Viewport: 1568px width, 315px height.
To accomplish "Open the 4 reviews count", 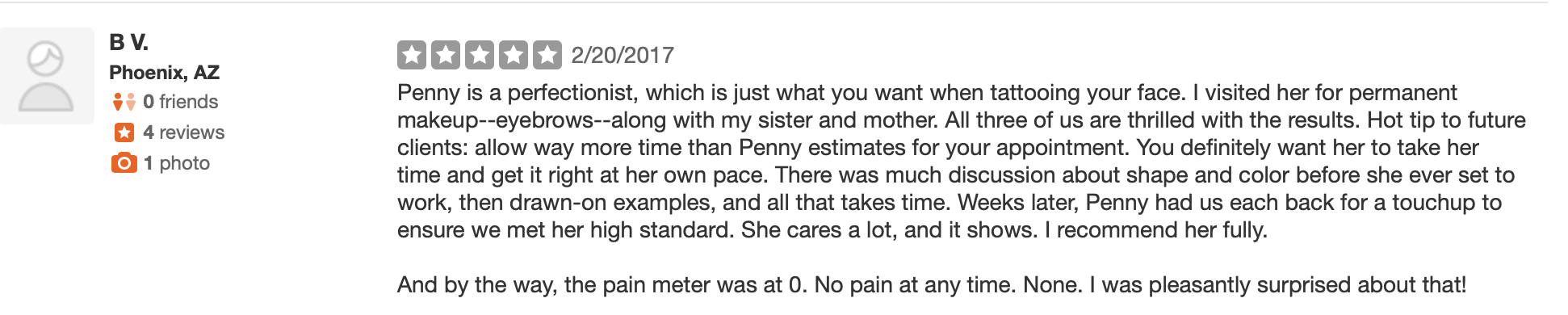I will [183, 132].
